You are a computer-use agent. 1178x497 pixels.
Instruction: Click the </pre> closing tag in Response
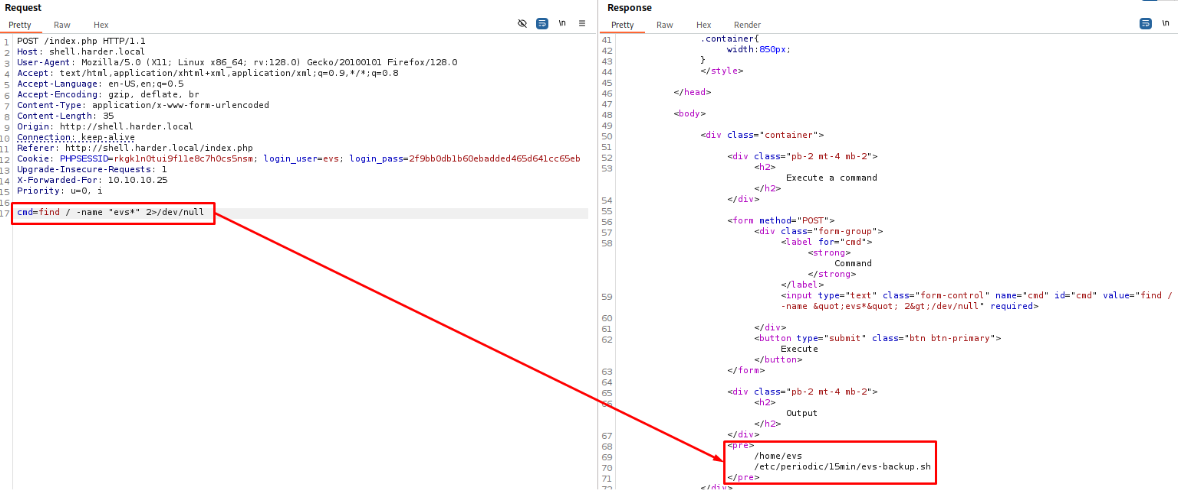[743, 477]
